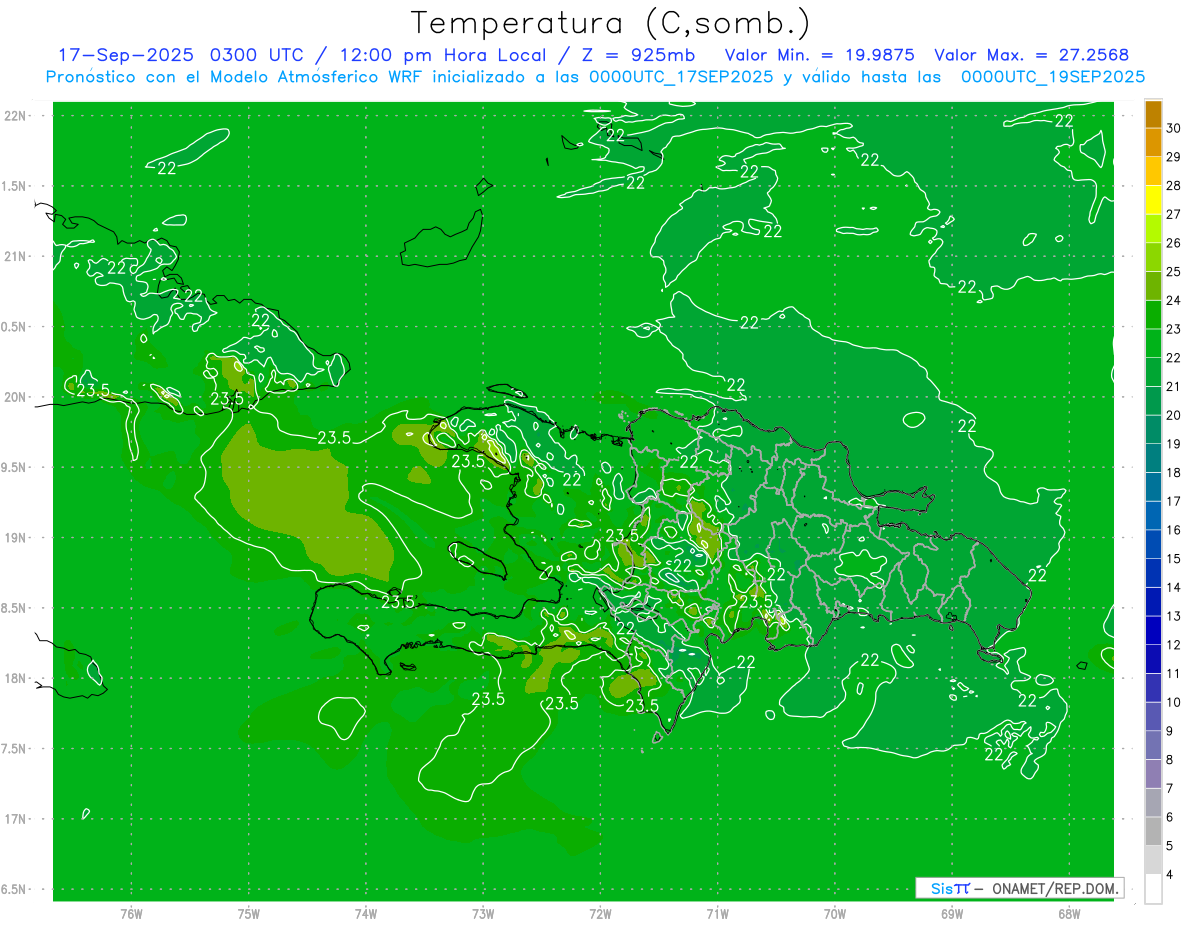Click the "68W" longitude axis label

(x=1068, y=913)
